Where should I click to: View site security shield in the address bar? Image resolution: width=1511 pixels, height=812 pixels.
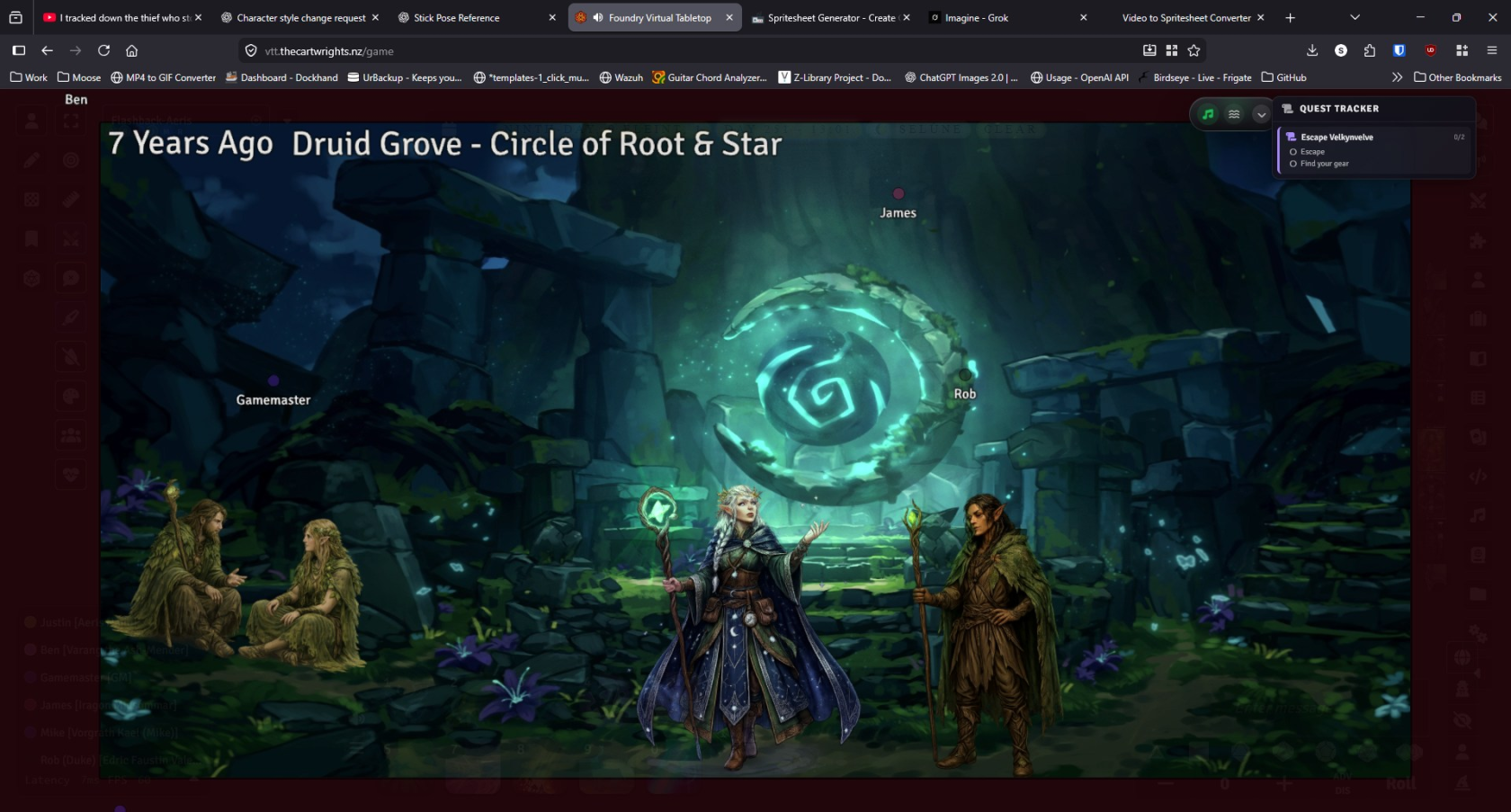coord(251,51)
